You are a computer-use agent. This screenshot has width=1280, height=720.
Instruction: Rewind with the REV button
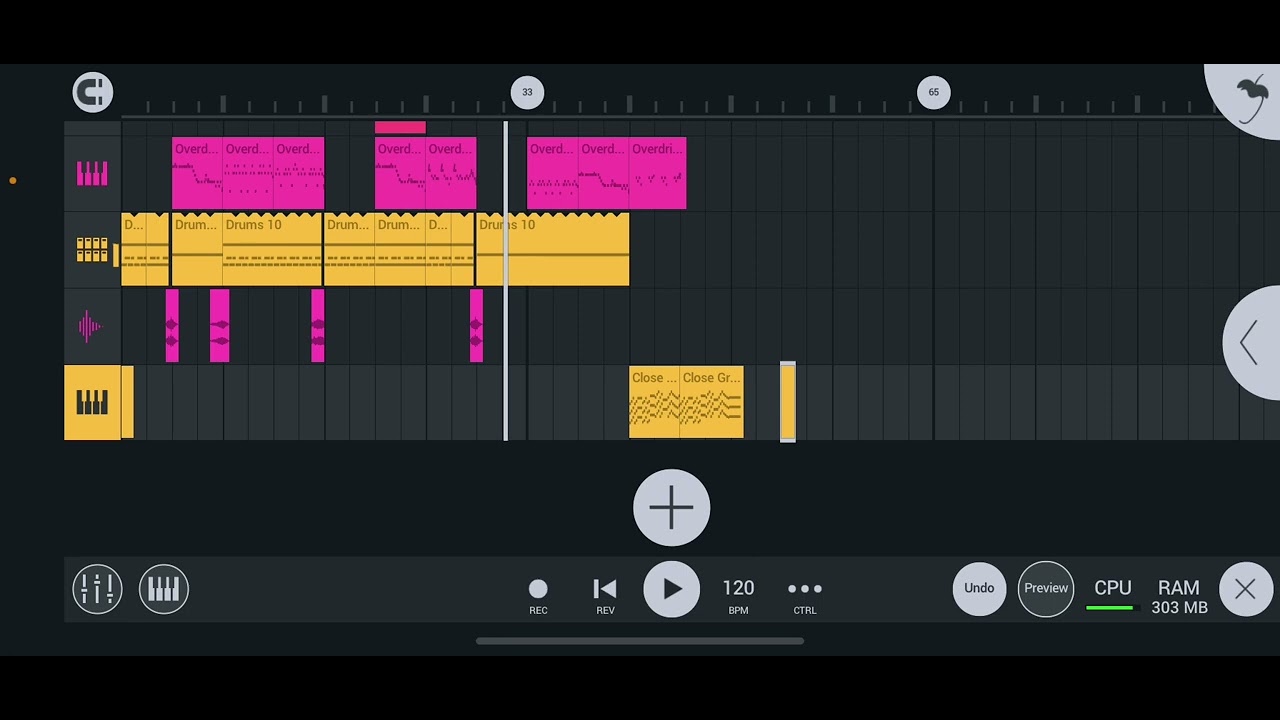(x=605, y=595)
